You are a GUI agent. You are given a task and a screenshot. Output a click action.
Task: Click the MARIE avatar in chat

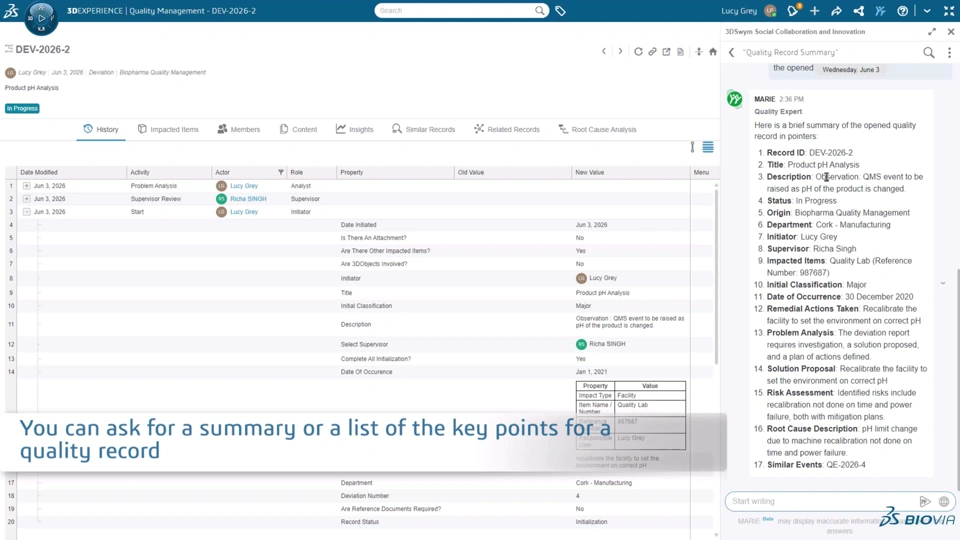[735, 99]
